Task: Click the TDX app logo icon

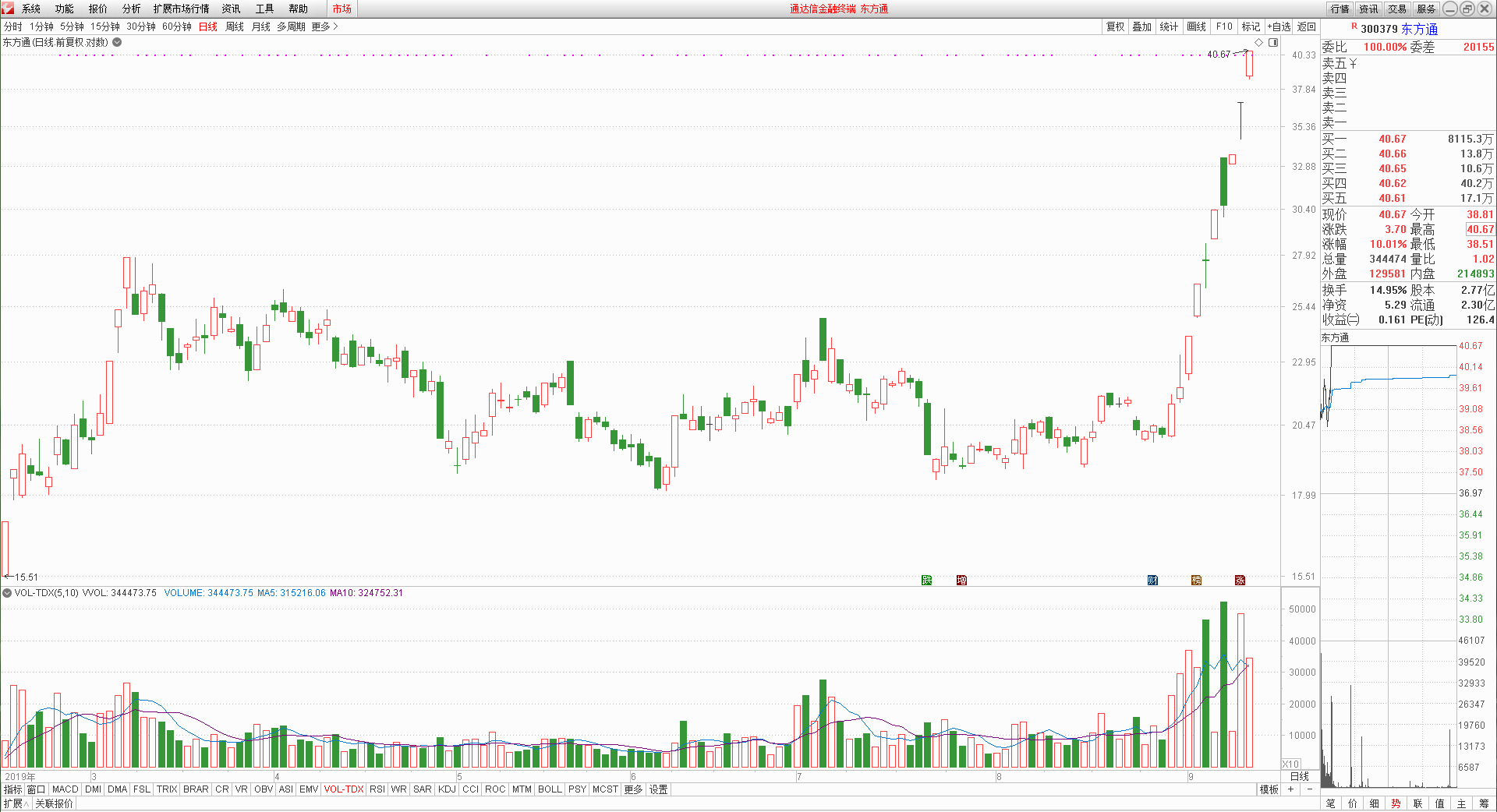Action: 8,9
